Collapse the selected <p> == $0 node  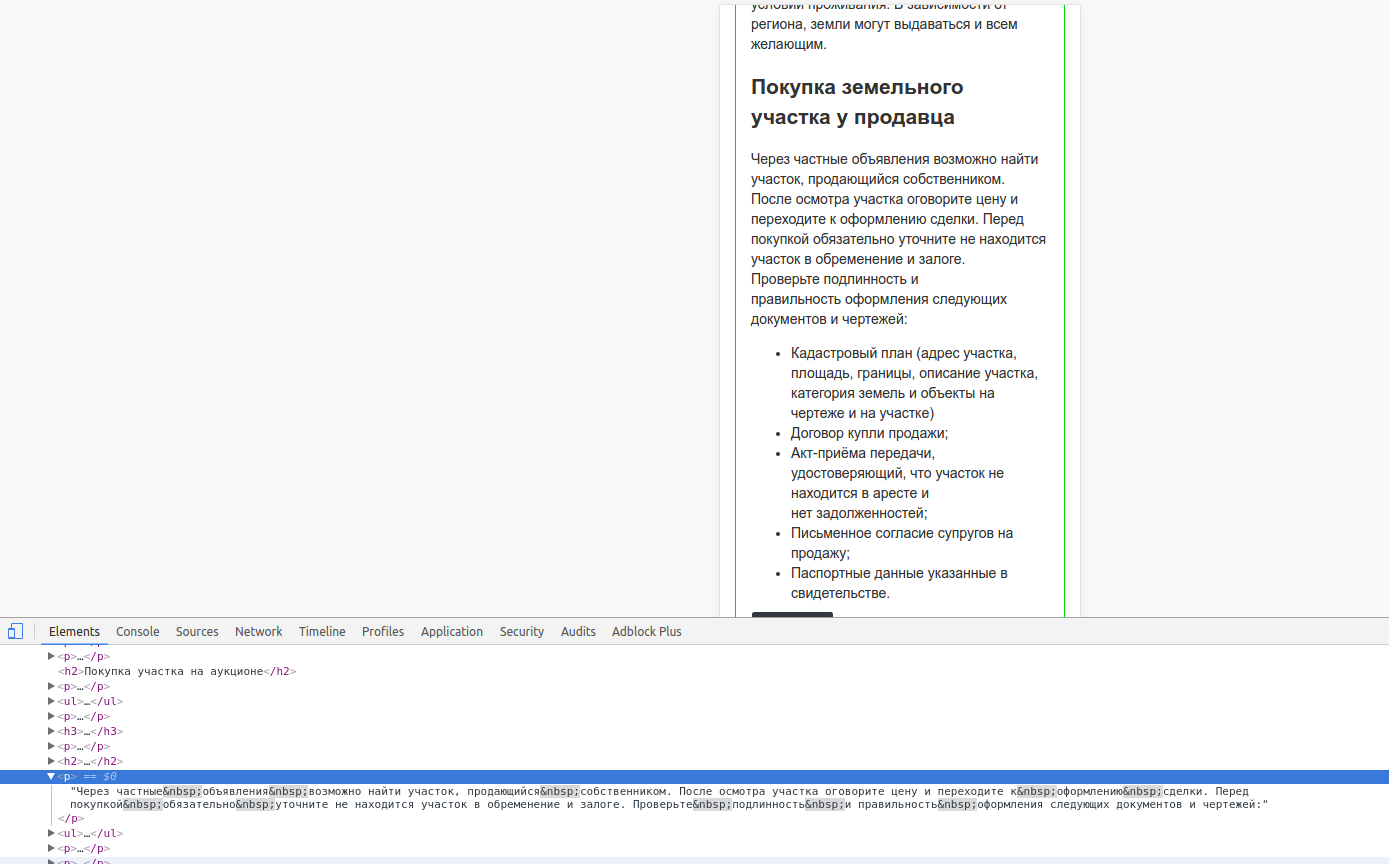click(x=51, y=777)
